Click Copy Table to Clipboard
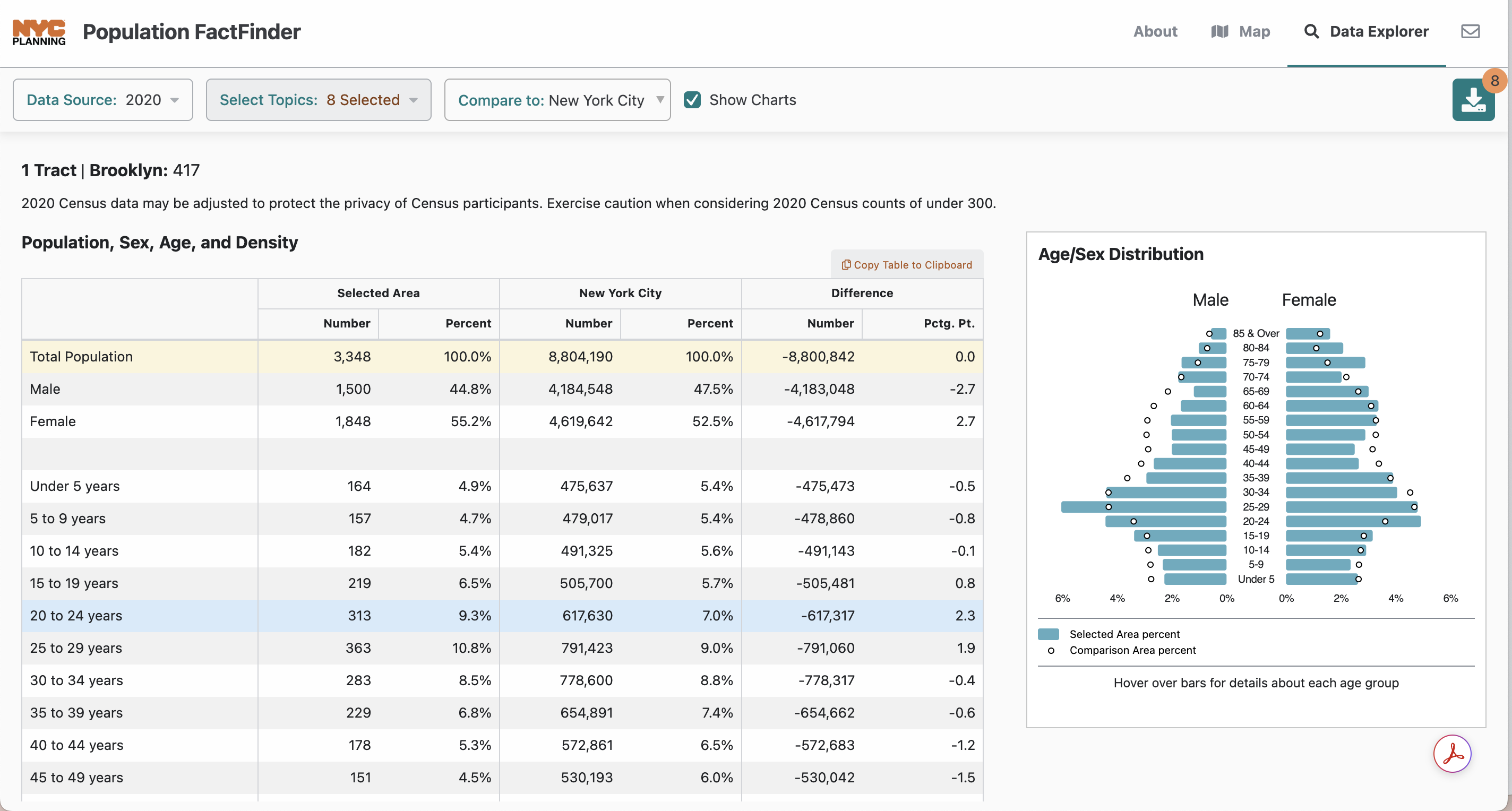 912,265
